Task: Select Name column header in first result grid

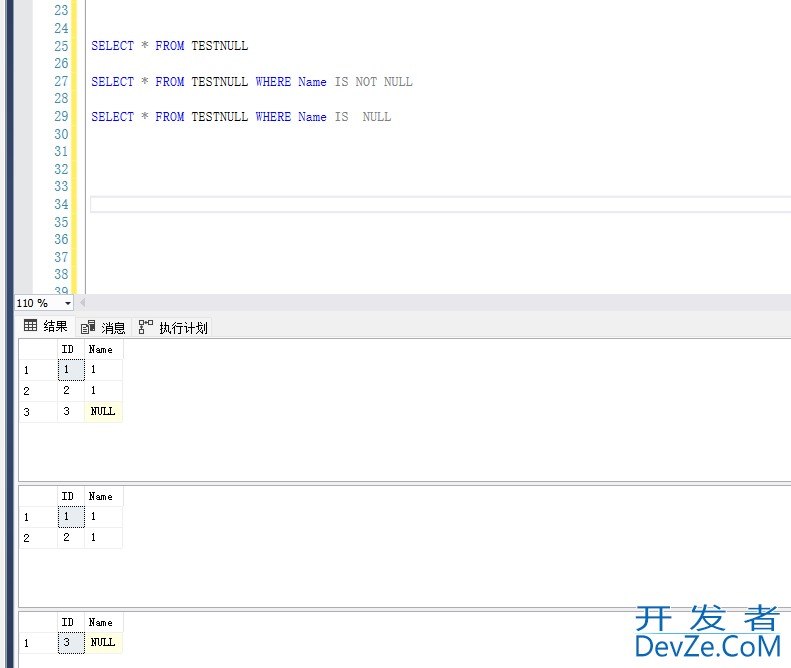Action: click(103, 349)
